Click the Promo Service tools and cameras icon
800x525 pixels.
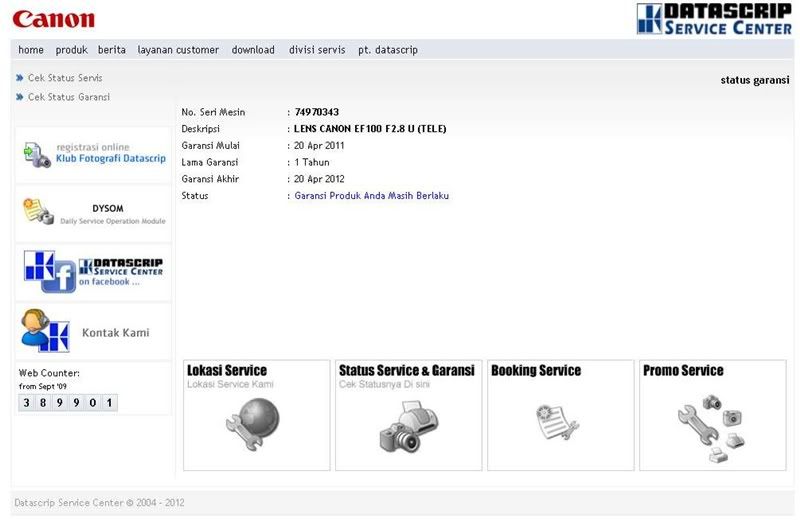pyautogui.click(x=711, y=429)
